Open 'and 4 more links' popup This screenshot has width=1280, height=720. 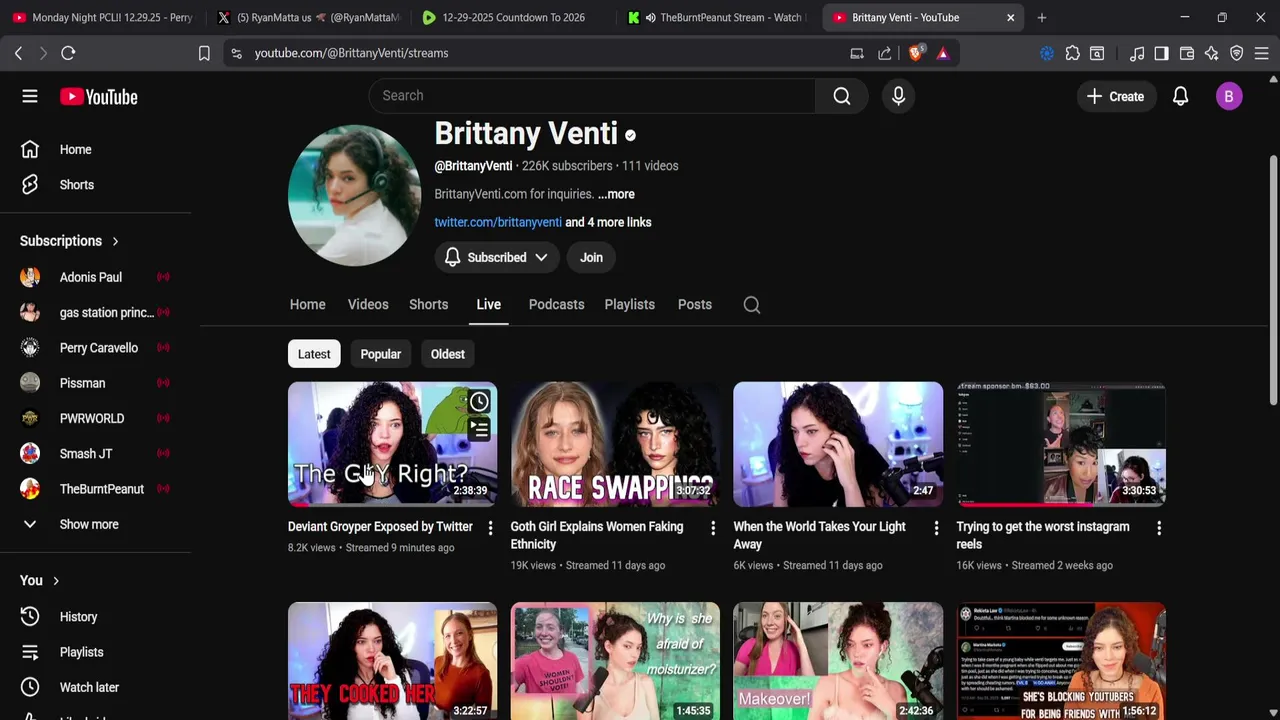[608, 222]
